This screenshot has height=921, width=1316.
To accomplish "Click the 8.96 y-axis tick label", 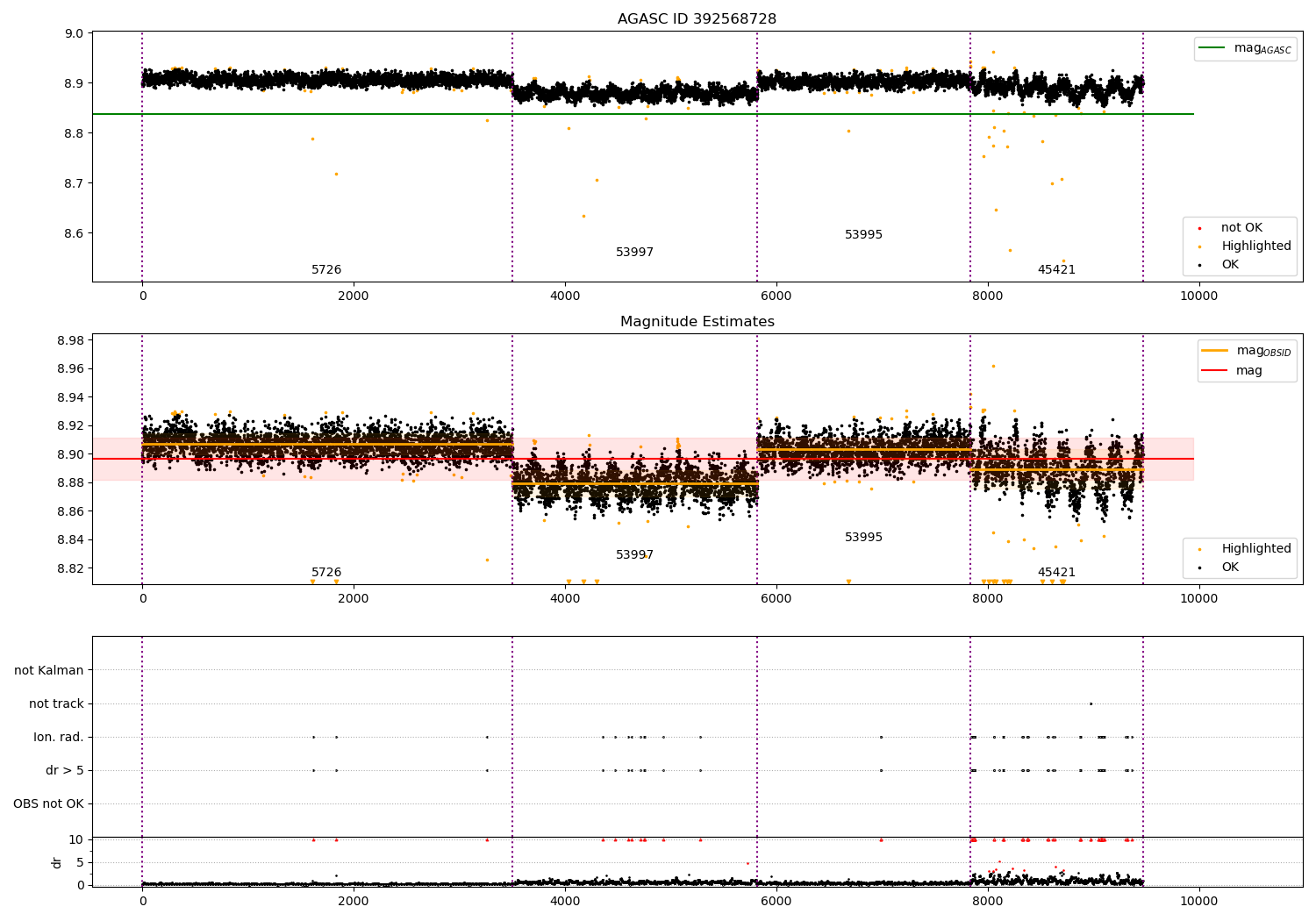I will 71,369.
